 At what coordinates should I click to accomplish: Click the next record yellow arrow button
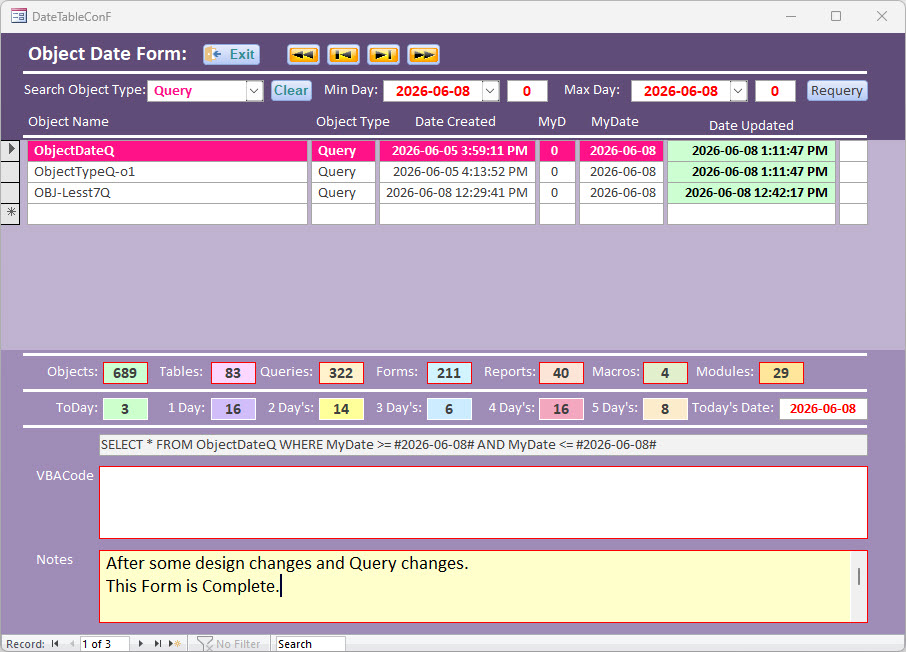tap(384, 55)
